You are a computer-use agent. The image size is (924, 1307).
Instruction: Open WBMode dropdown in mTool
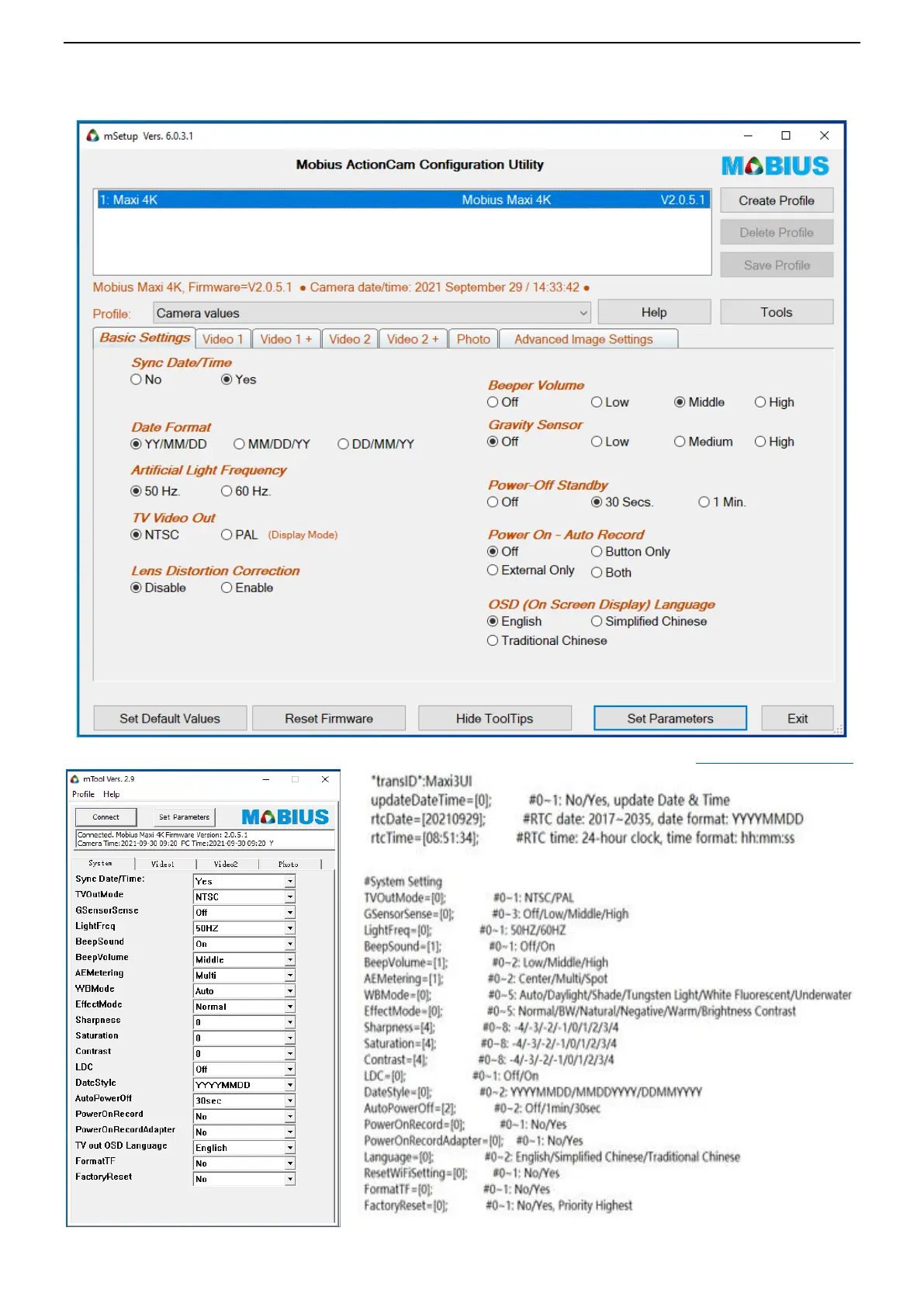(x=290, y=991)
